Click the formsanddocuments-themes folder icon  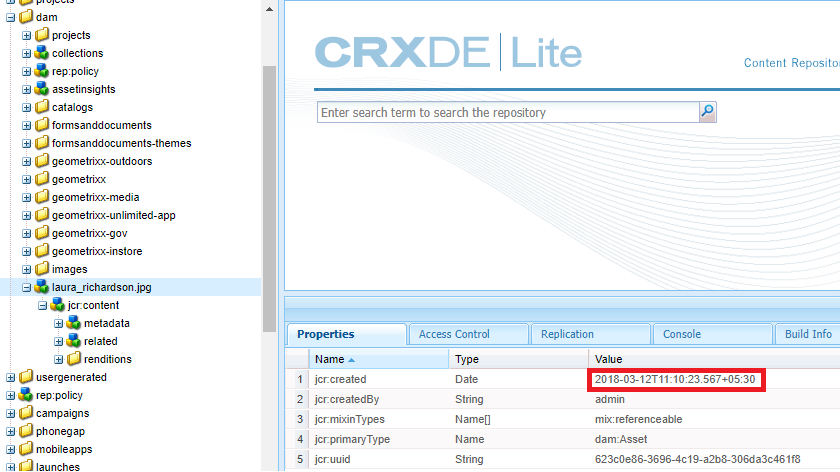pyautogui.click(x=42, y=143)
